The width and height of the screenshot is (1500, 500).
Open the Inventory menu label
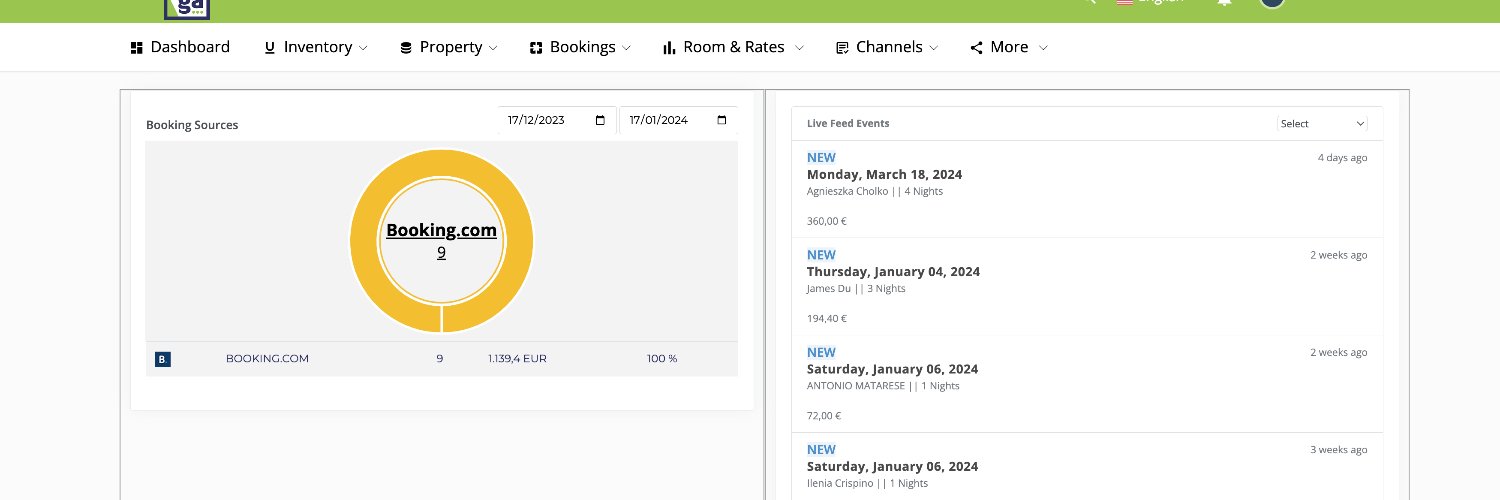[318, 47]
